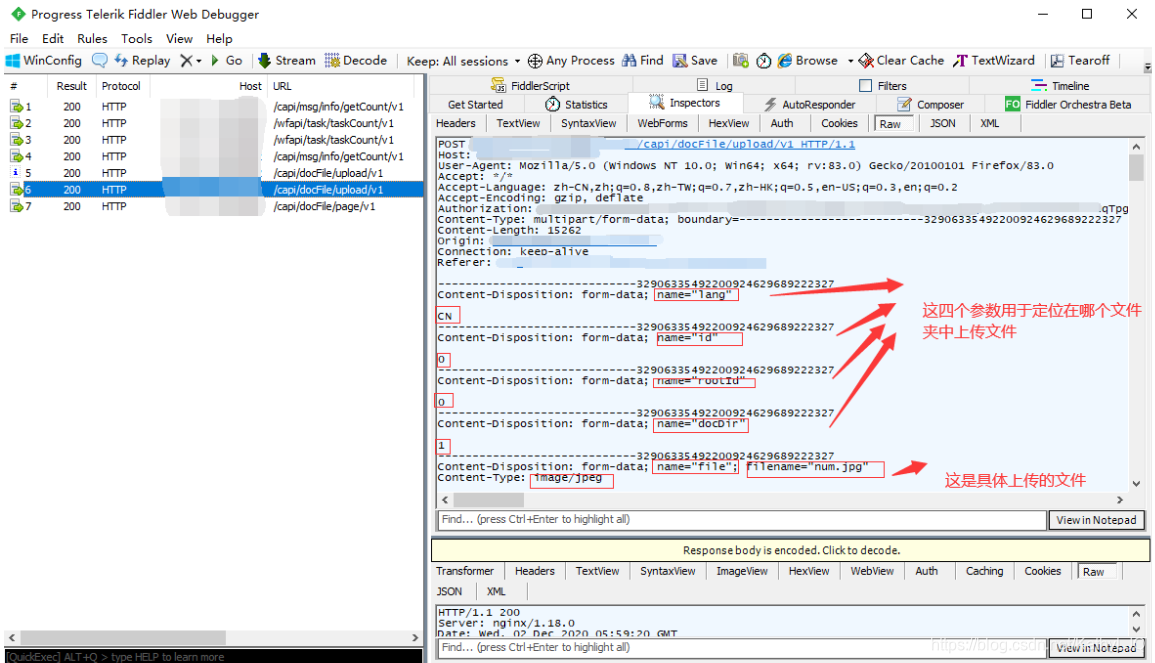Click the Find binoculars button
Image resolution: width=1155 pixels, height=663 pixels.
pos(642,60)
